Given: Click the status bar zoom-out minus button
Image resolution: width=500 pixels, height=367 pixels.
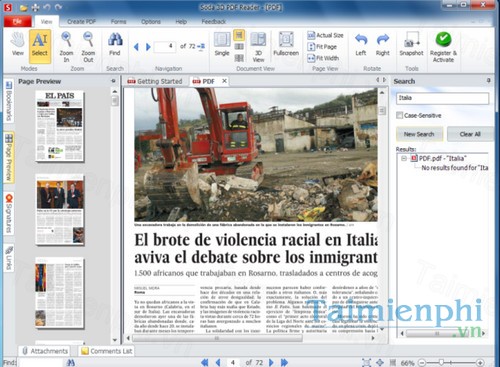Looking at the screenshot, I should coord(422,362).
